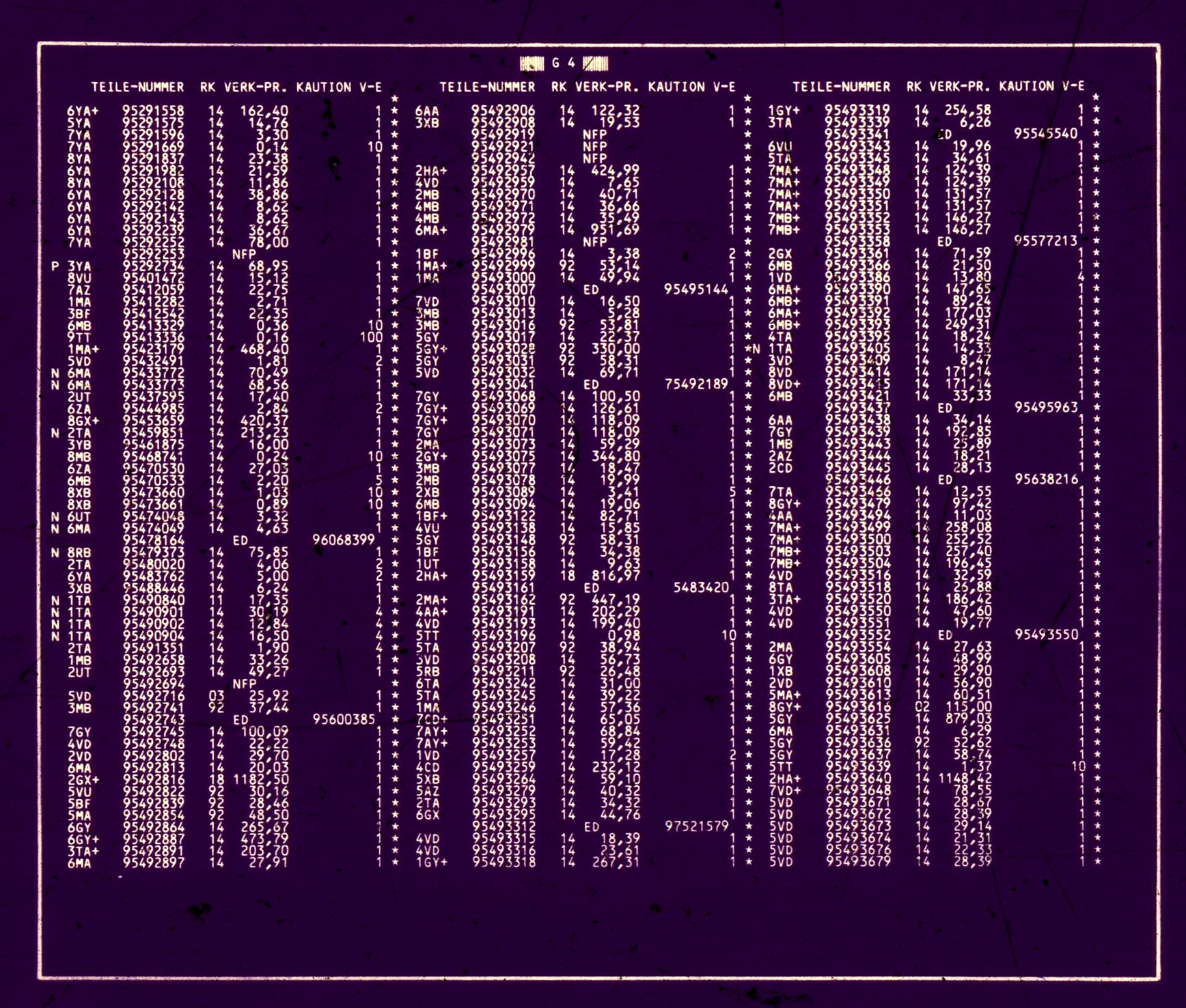
Task: Click part number 95292734
Action: pyautogui.click(x=153, y=266)
